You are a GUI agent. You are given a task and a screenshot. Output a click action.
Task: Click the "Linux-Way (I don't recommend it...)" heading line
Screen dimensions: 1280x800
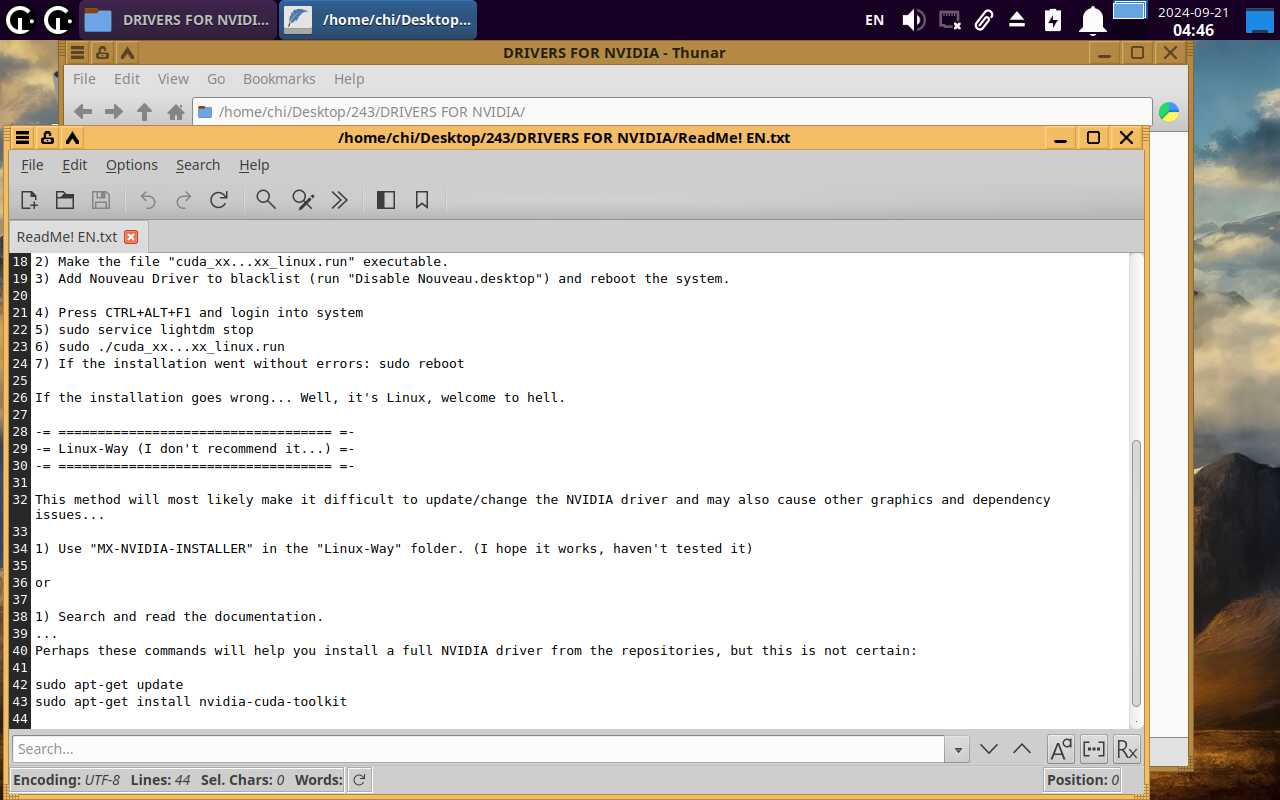pyautogui.click(x=195, y=449)
